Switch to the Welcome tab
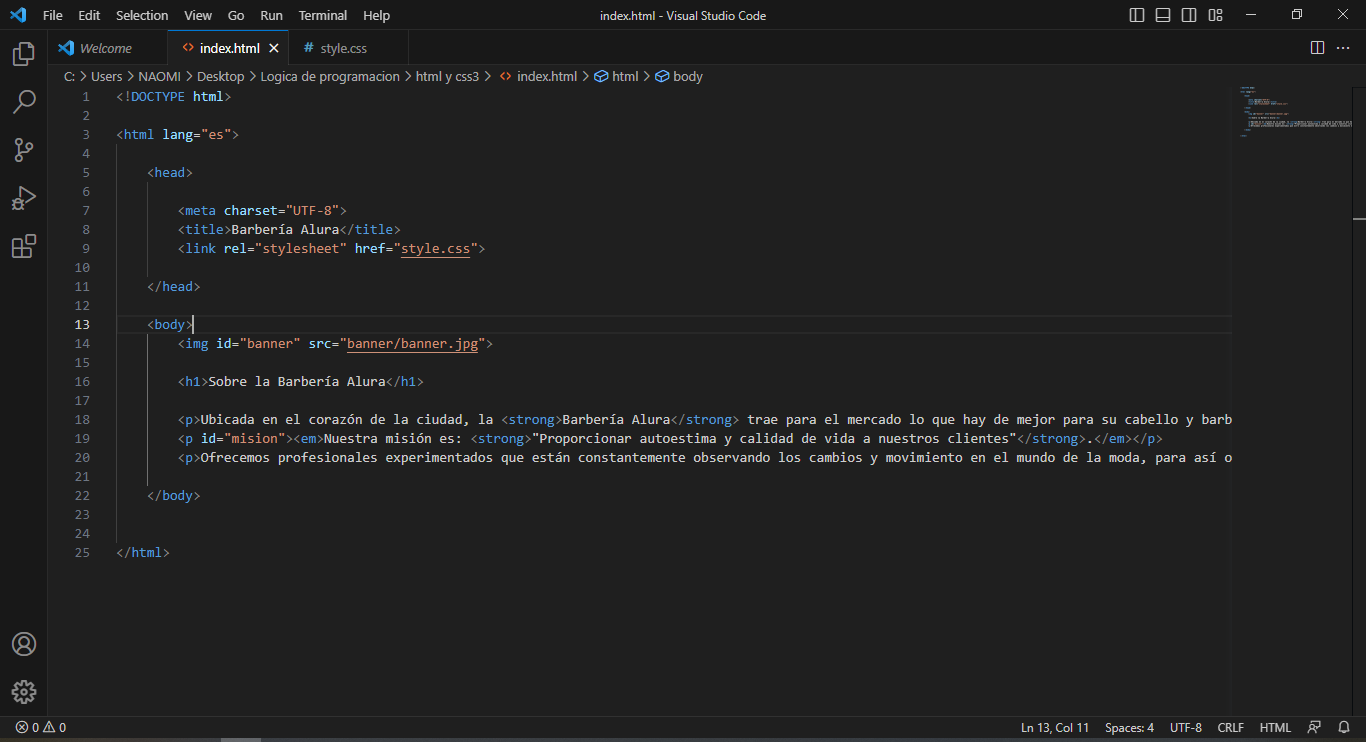Viewport: 1366px width, 742px height. (x=108, y=48)
